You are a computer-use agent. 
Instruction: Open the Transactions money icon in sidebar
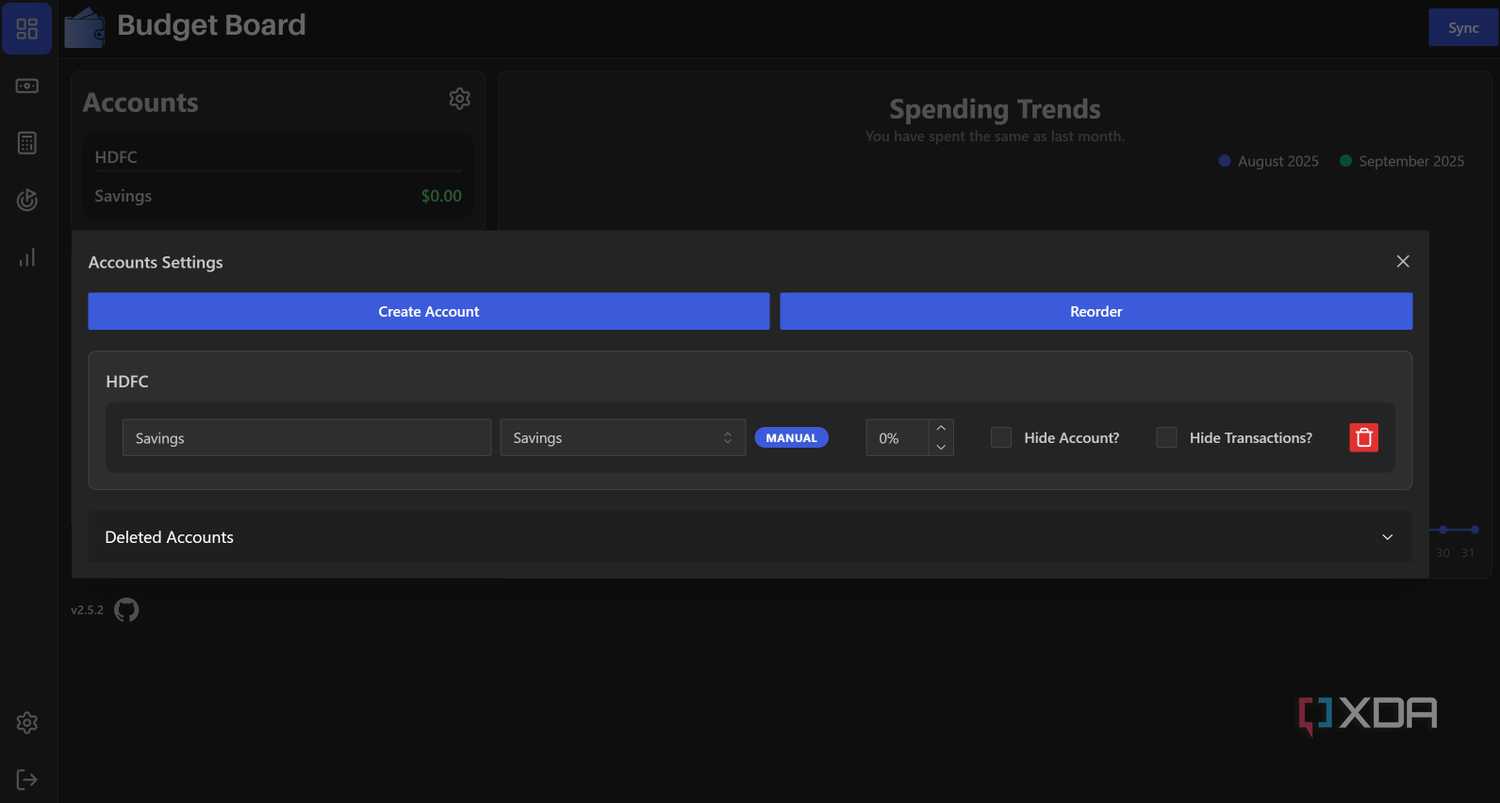(x=27, y=86)
